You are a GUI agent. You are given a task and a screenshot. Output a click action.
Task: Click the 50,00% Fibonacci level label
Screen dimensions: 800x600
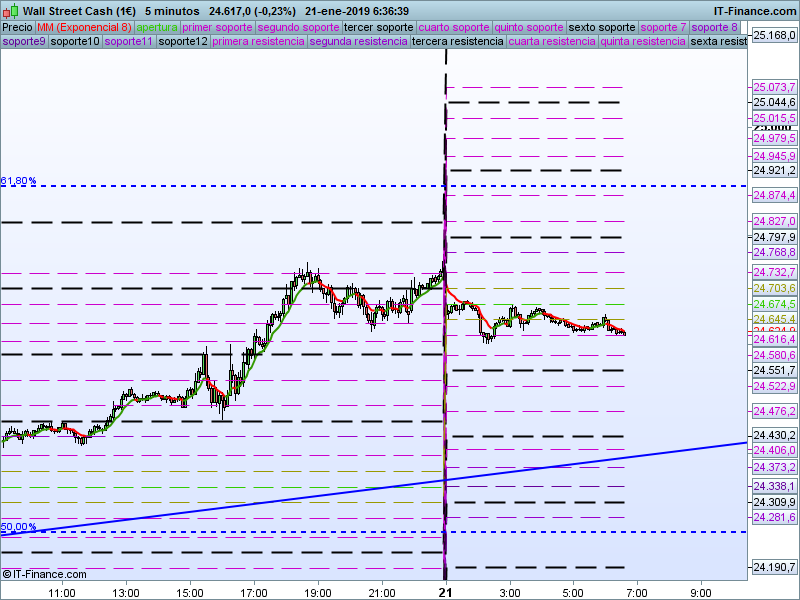[19, 527]
